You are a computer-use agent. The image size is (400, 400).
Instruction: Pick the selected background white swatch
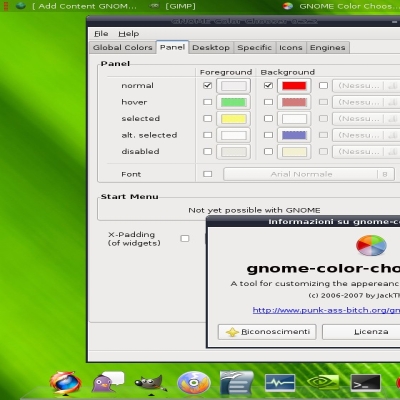[x=294, y=119]
